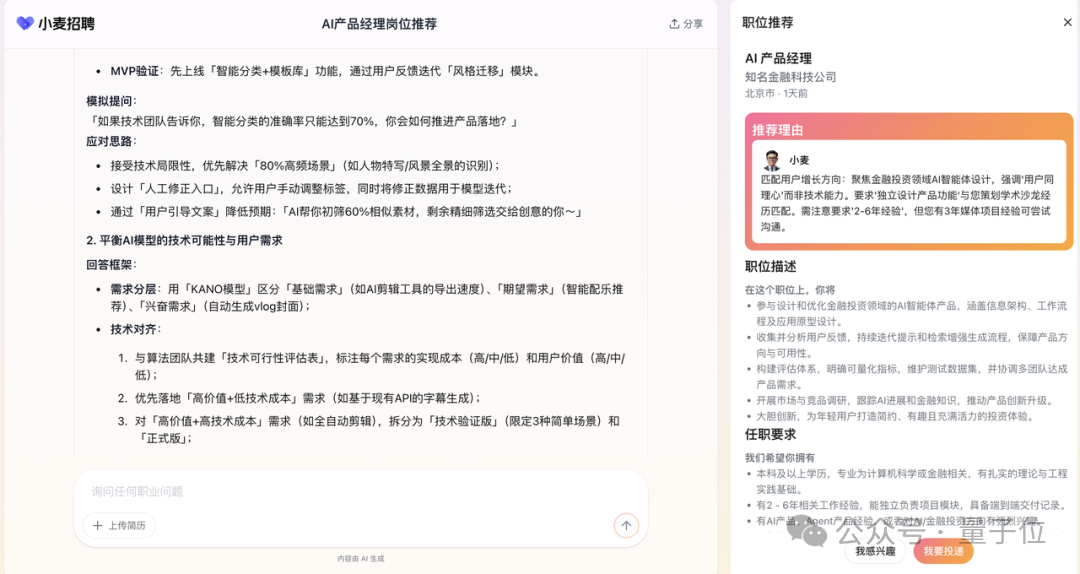This screenshot has width=1080, height=574.
Task: Click bullet 通过「用户引导文案」降低预期 line
Action: [x=348, y=212]
